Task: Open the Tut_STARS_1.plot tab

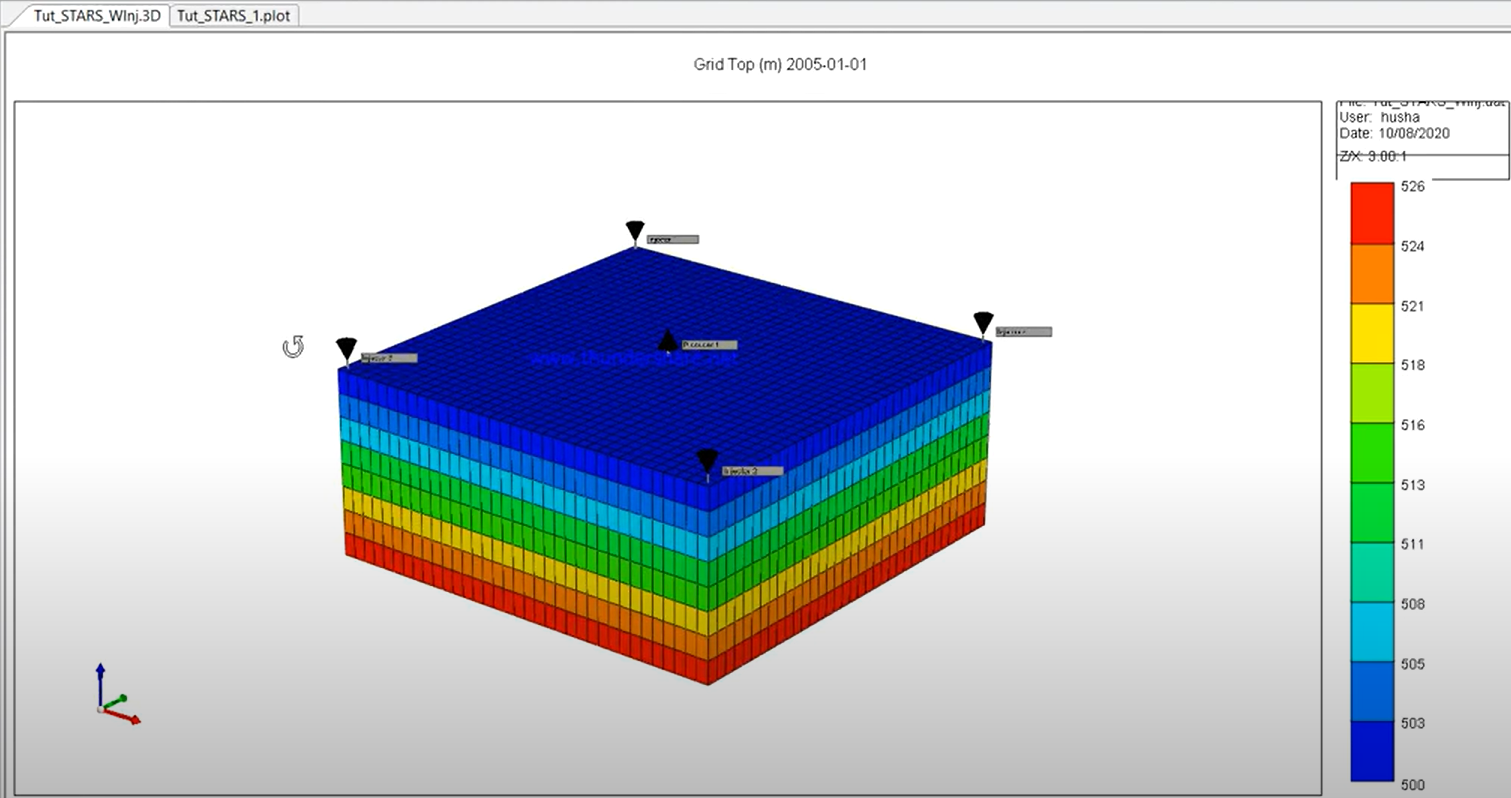Action: point(233,16)
